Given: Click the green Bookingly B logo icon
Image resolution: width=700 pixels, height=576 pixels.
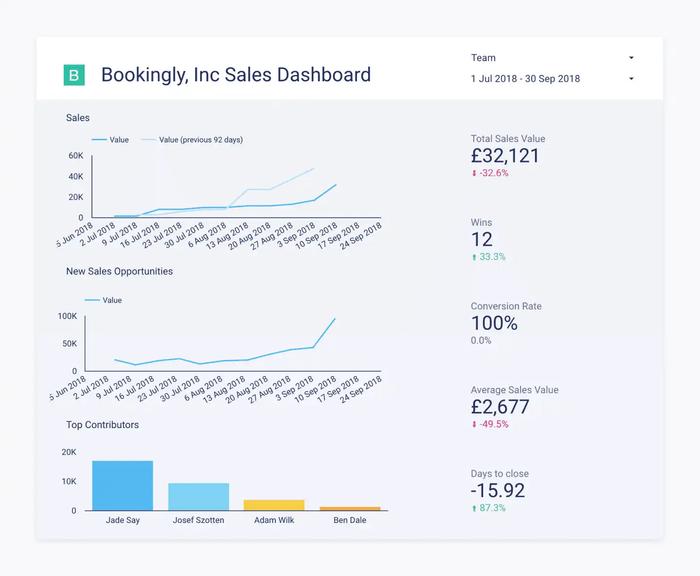Looking at the screenshot, I should pyautogui.click(x=73, y=75).
